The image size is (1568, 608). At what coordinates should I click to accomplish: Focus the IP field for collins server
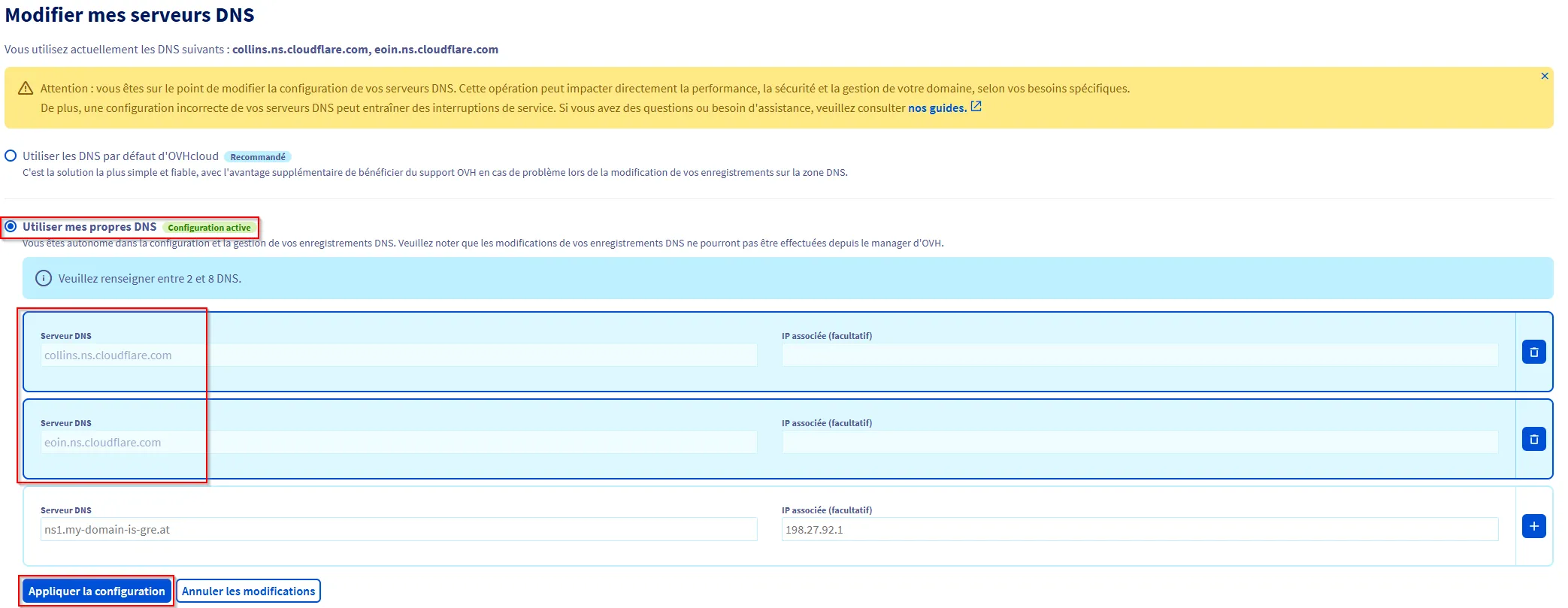pos(1139,355)
